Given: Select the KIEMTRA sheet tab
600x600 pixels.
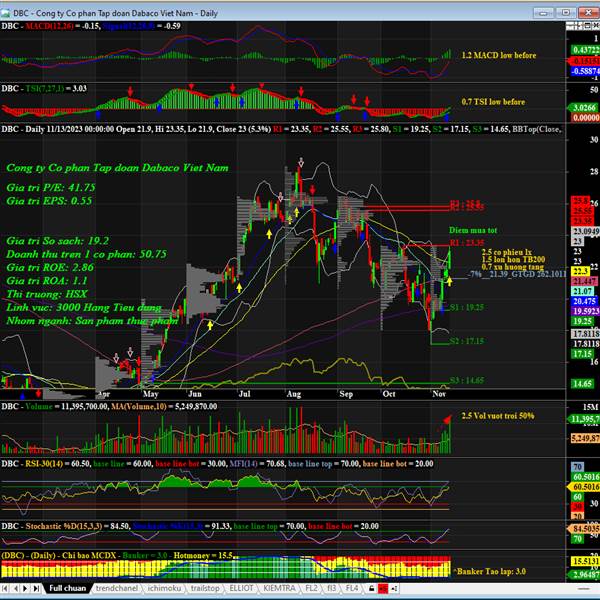Looking at the screenshot, I should (x=279, y=588).
